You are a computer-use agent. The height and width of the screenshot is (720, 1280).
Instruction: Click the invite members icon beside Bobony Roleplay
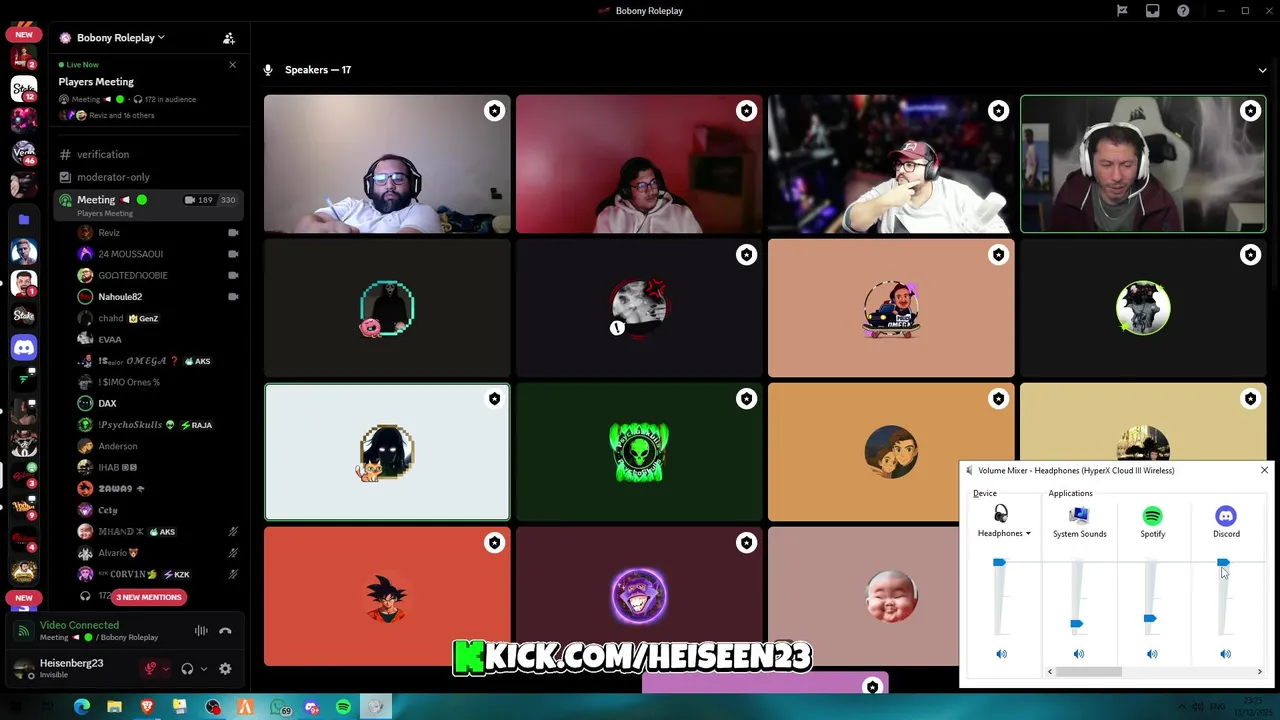[x=229, y=38]
